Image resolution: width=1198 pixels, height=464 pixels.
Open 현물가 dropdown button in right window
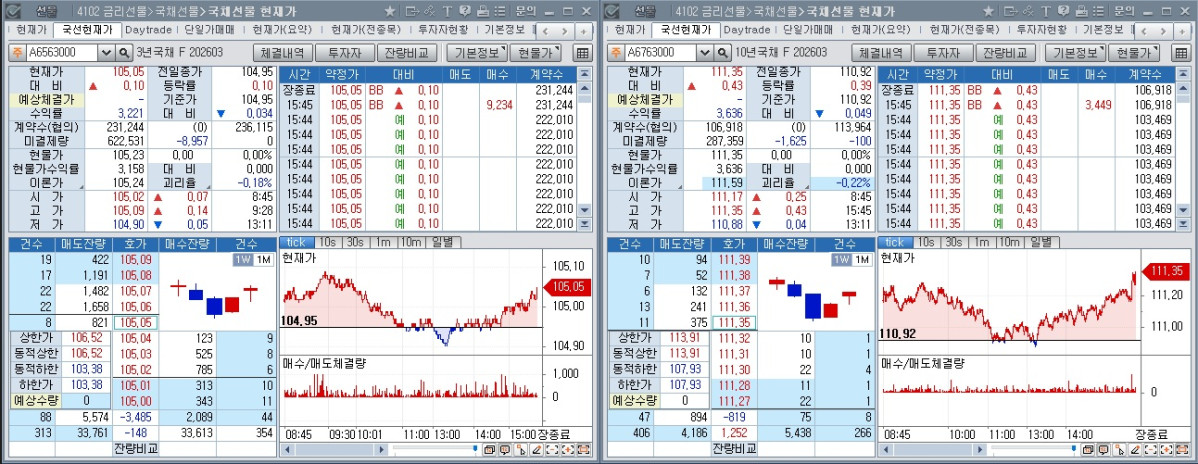pyautogui.click(x=1134, y=53)
